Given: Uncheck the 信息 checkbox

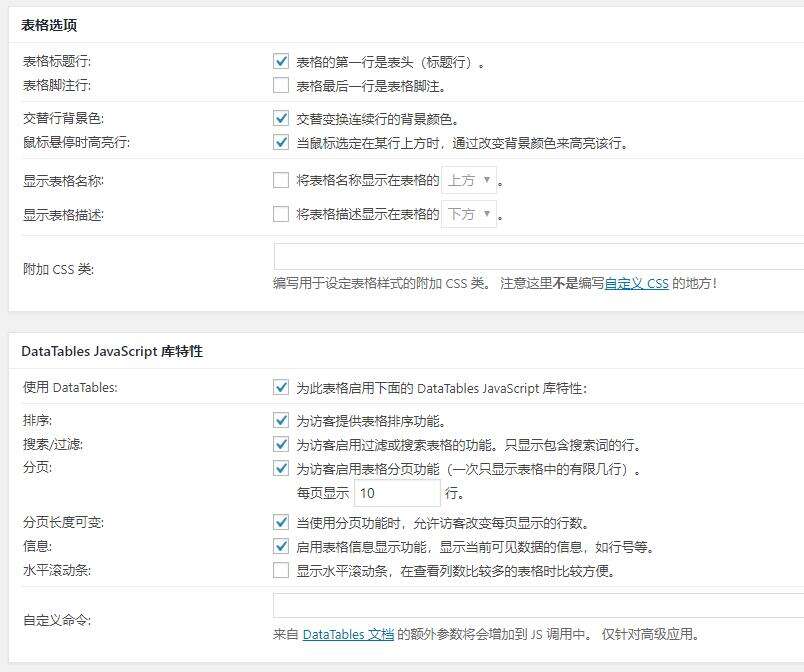Looking at the screenshot, I should (281, 546).
